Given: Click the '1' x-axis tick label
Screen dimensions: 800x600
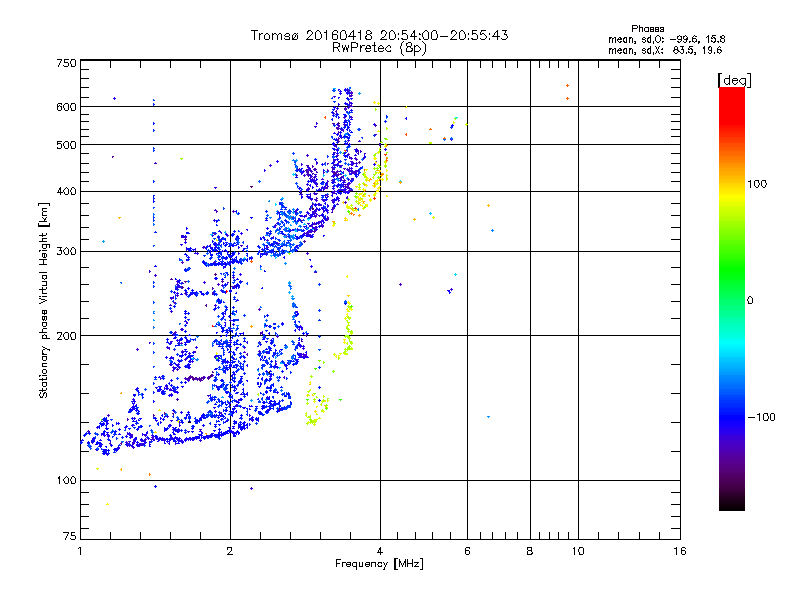Looking at the screenshot, I should pyautogui.click(x=80, y=551).
